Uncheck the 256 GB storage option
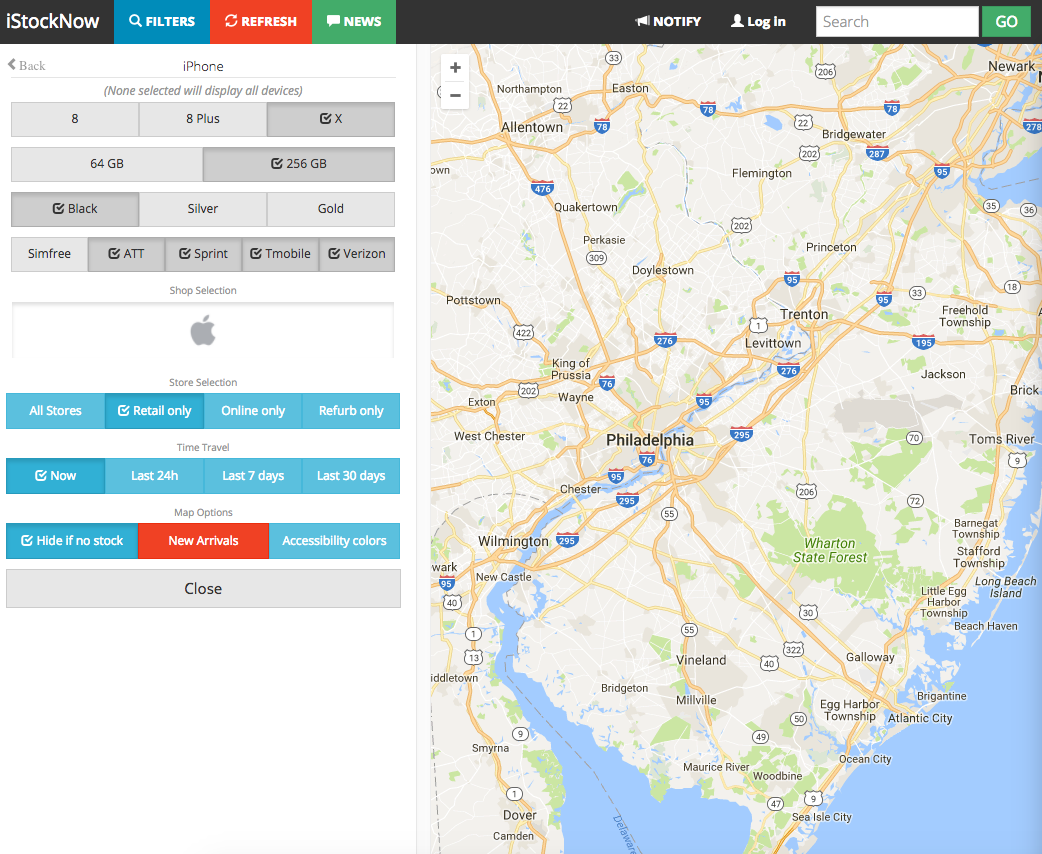 pos(299,164)
